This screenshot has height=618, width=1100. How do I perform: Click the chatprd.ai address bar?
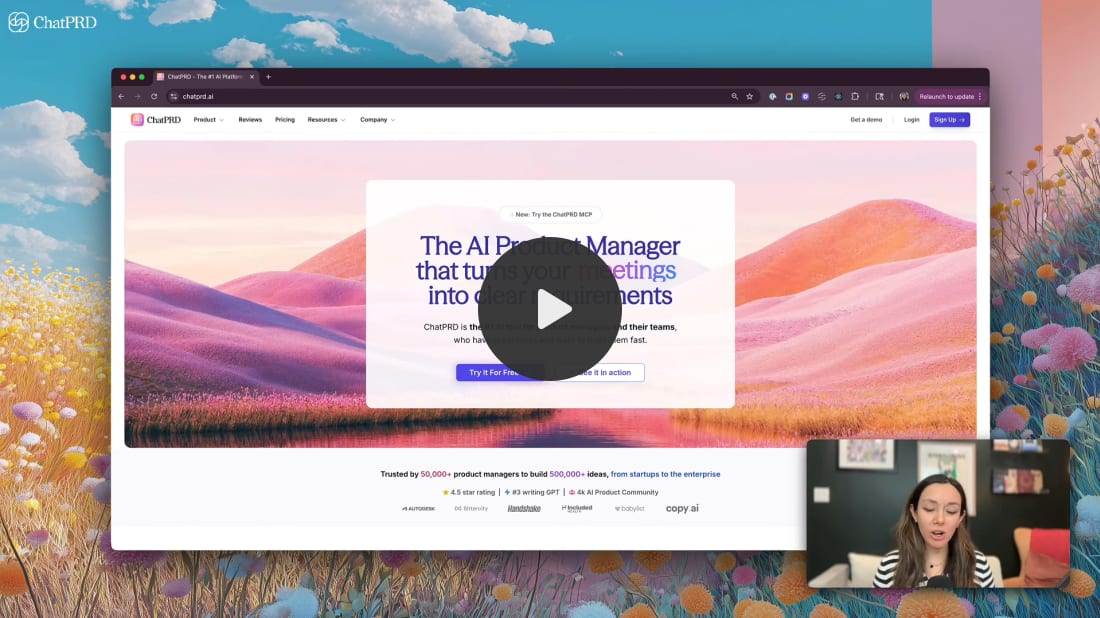(449, 96)
